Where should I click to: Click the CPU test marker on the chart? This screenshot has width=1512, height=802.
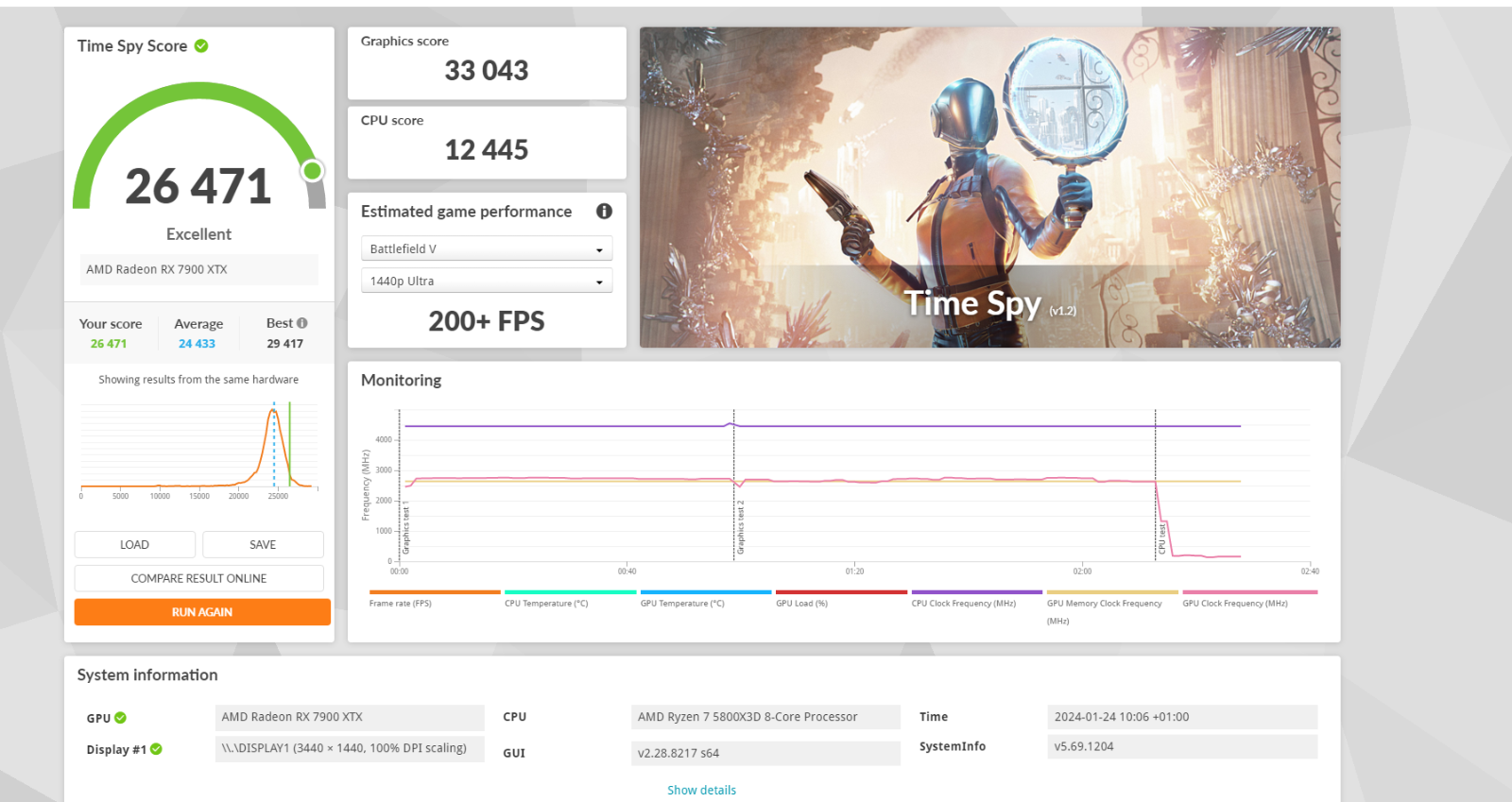coord(1162,538)
